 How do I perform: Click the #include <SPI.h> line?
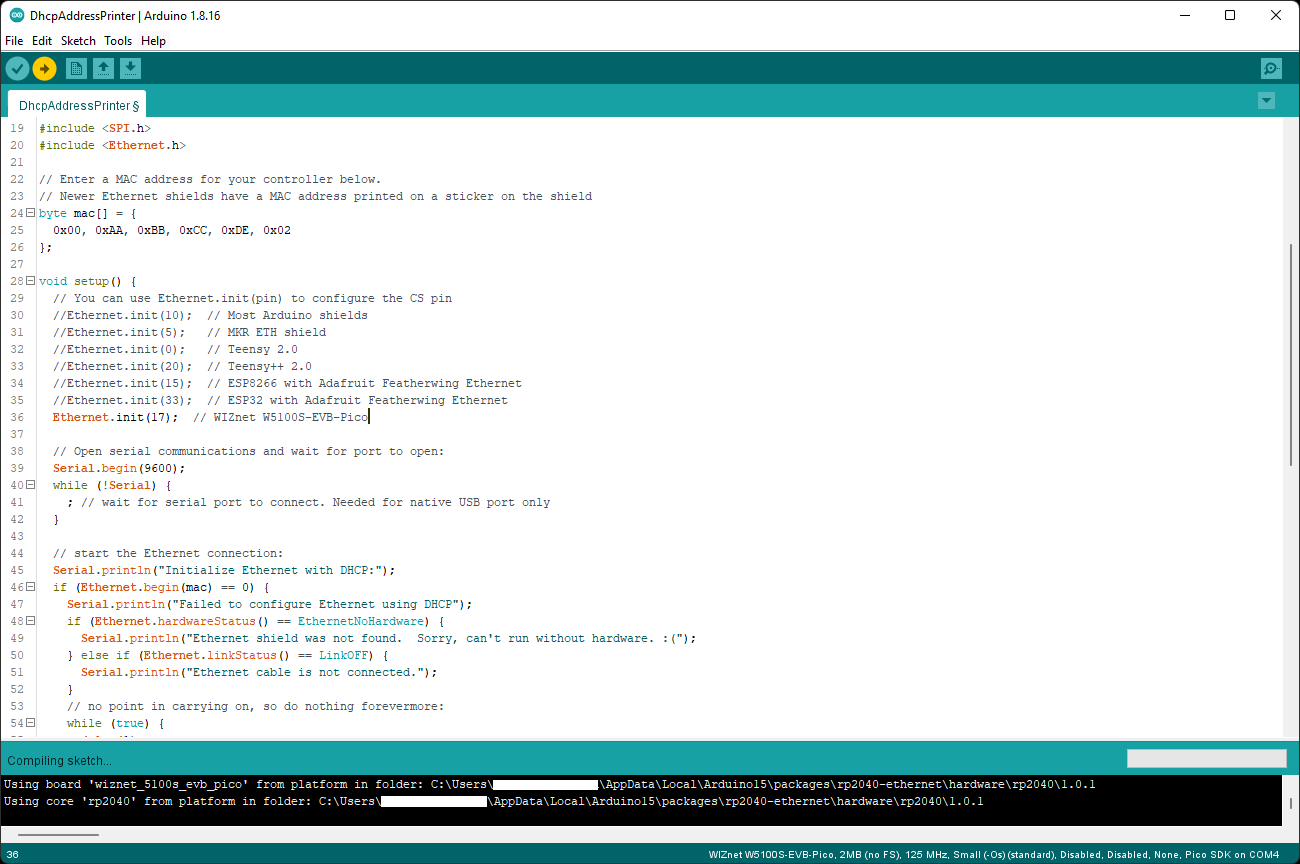(95, 128)
